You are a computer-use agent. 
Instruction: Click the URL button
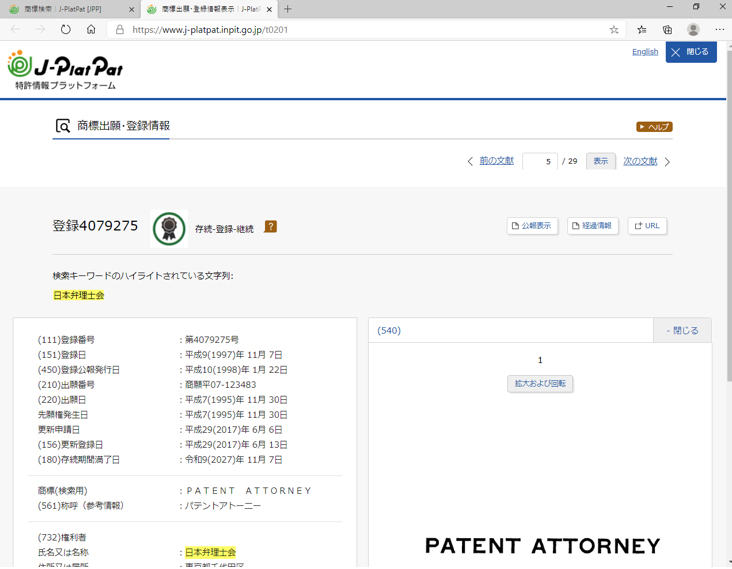click(x=647, y=226)
